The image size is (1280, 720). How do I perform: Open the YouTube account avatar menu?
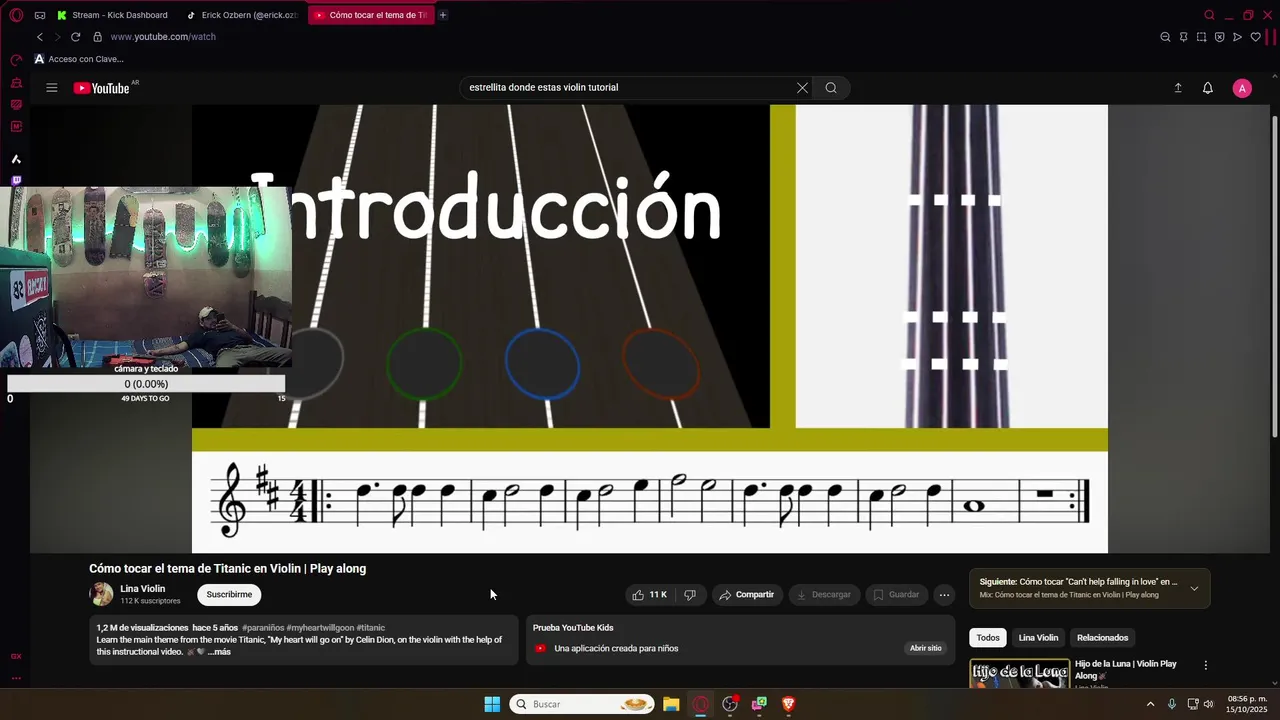pos(1242,88)
